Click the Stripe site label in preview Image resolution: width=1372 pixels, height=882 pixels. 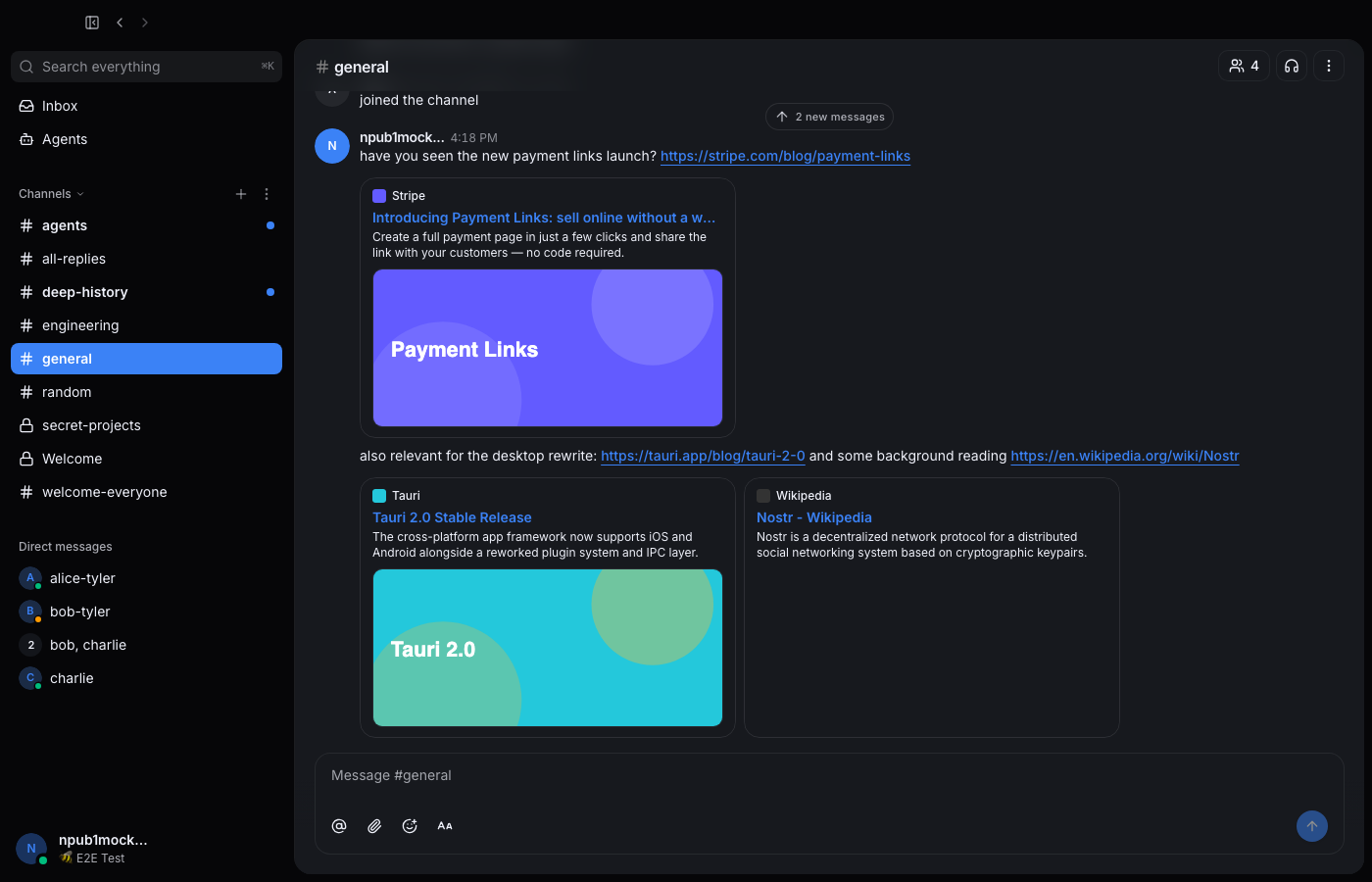(409, 196)
